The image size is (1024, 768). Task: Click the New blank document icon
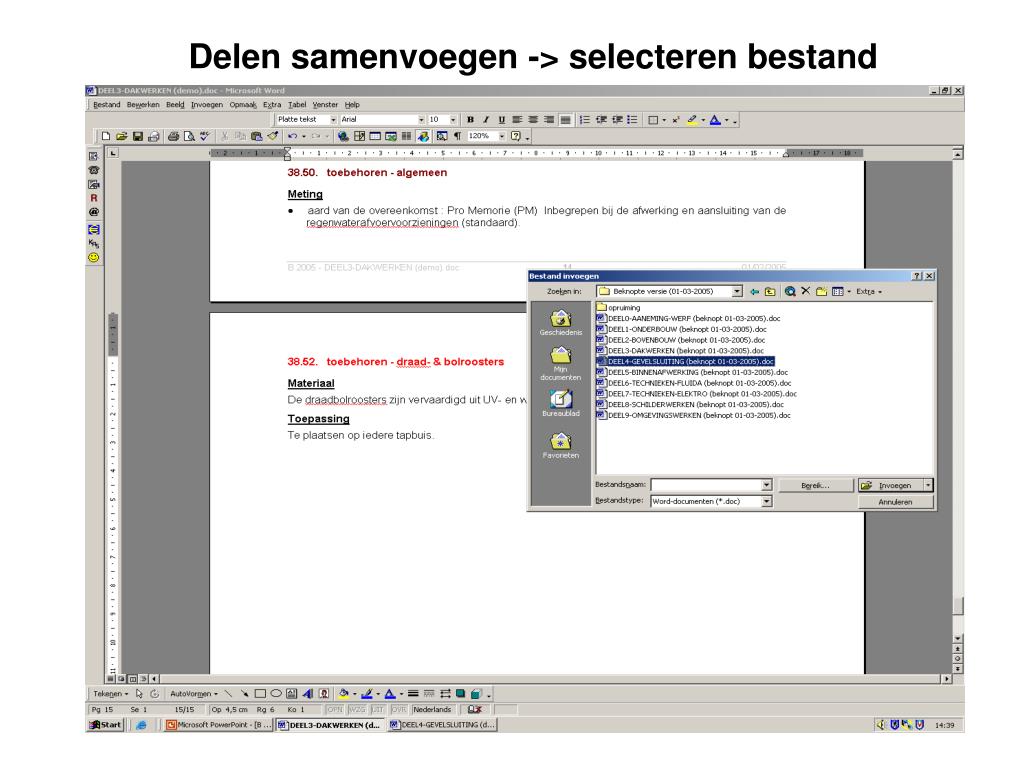[106, 136]
